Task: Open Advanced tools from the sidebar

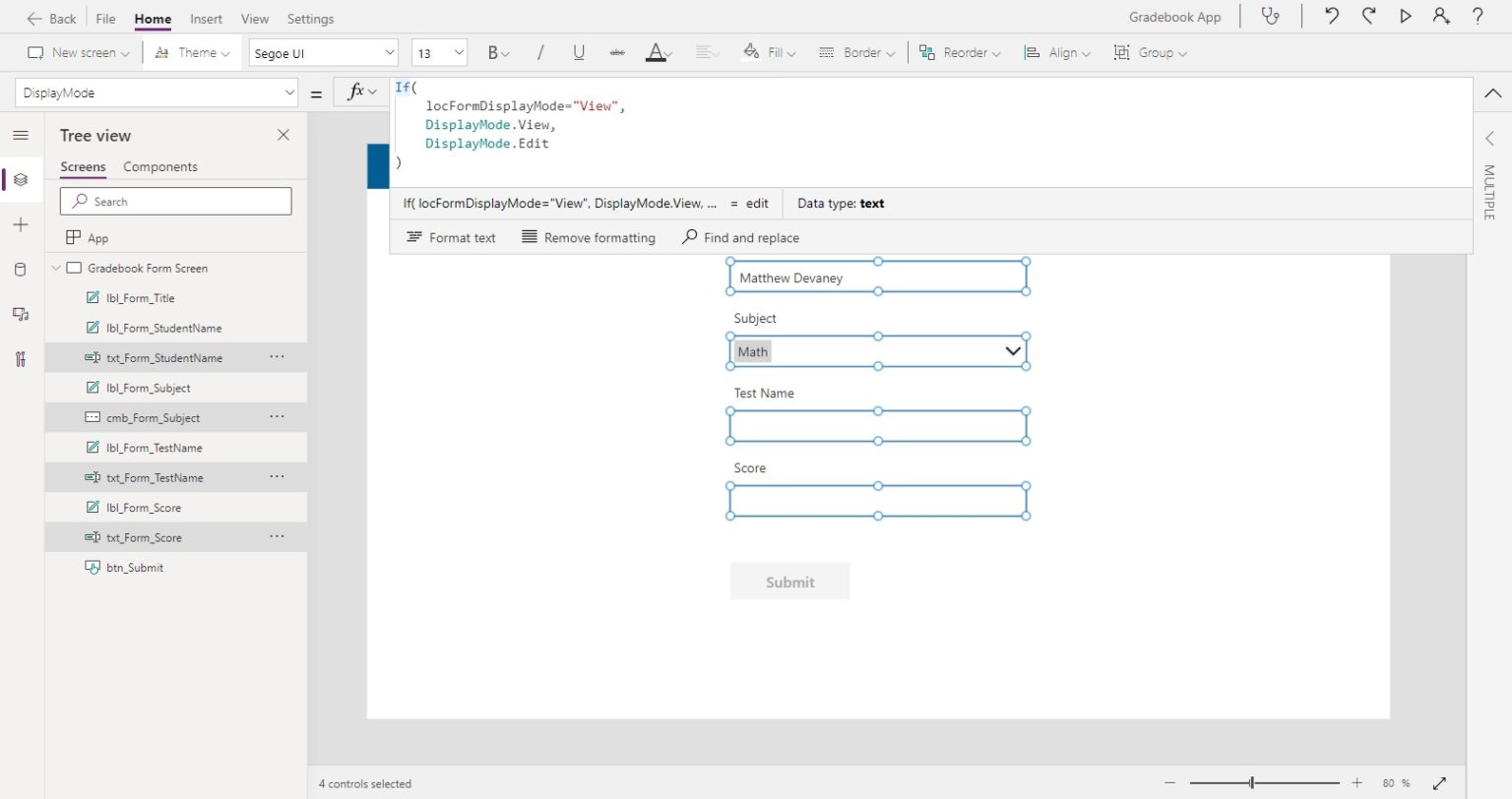Action: (21, 359)
